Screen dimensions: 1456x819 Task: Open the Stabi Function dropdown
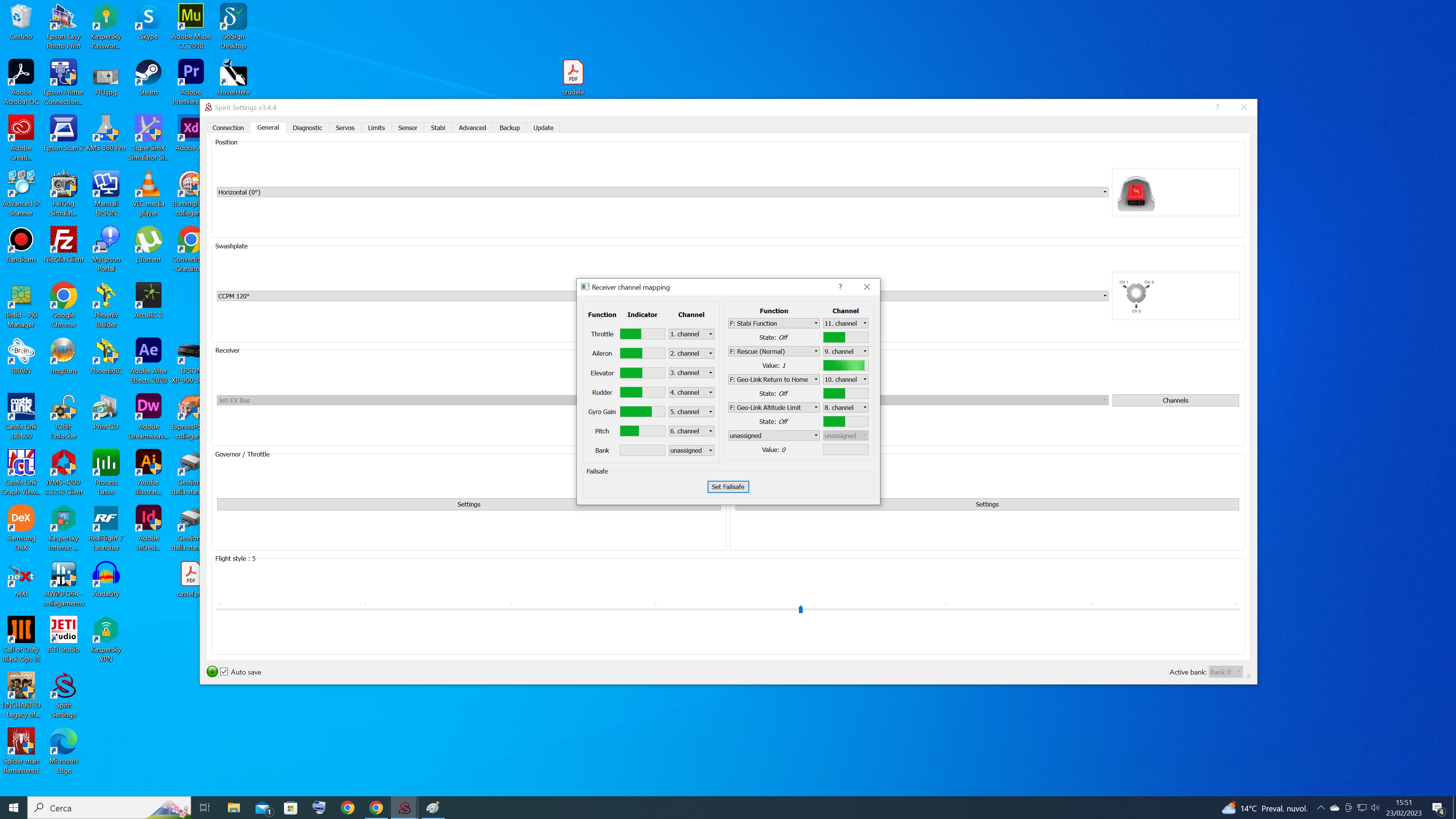pyautogui.click(x=773, y=323)
